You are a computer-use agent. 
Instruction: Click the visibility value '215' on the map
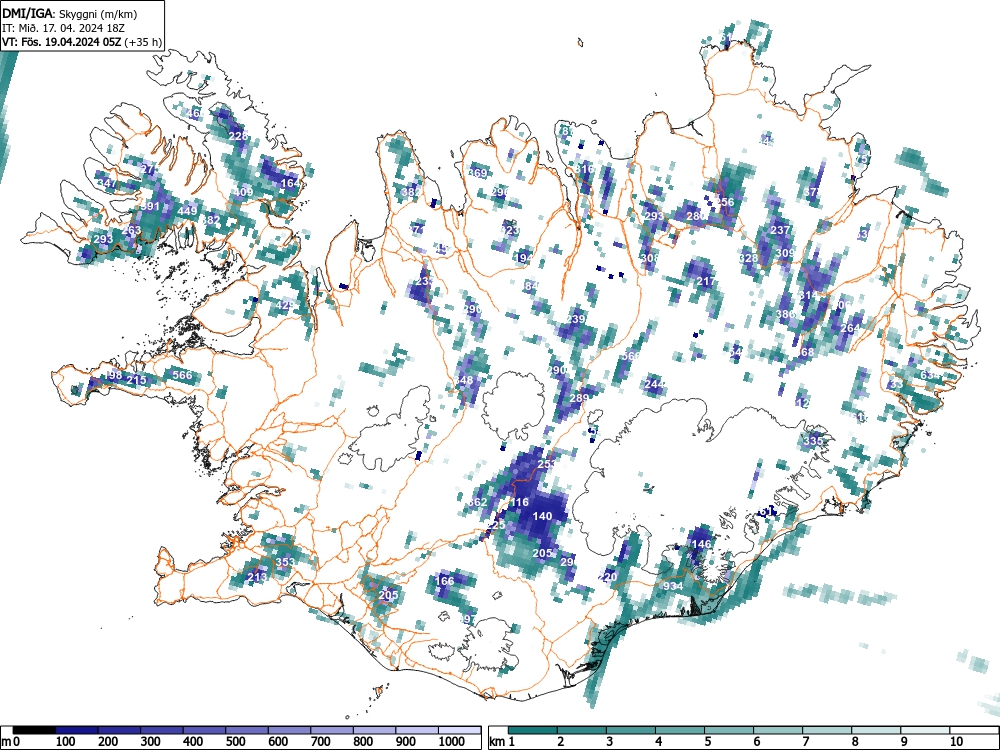(136, 380)
